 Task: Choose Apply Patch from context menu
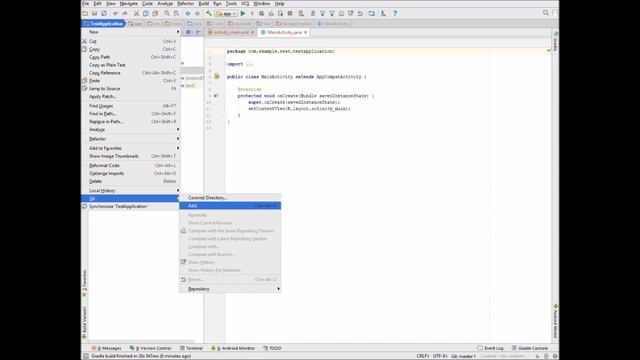point(131,96)
